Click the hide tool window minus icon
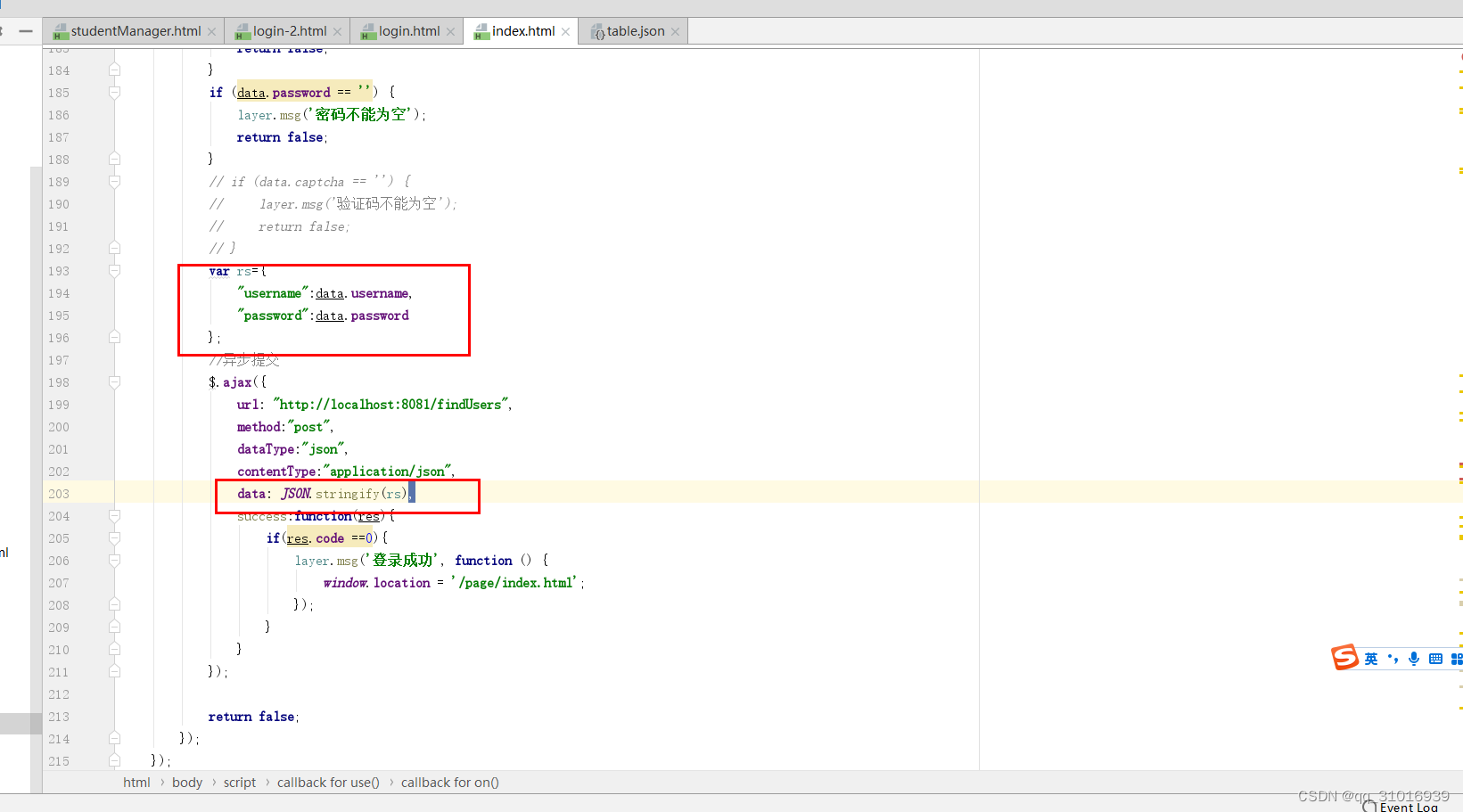 (26, 31)
